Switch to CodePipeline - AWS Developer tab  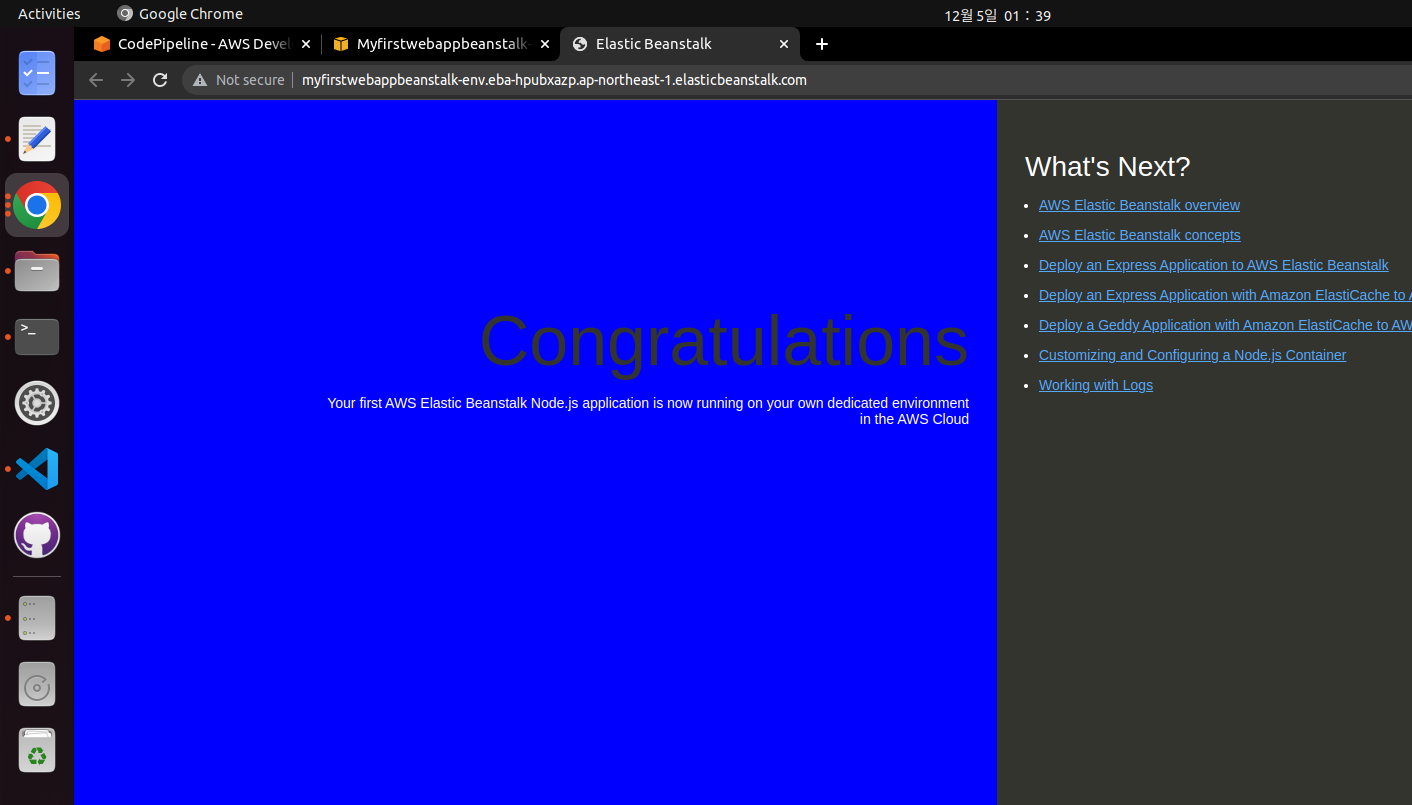[203, 44]
